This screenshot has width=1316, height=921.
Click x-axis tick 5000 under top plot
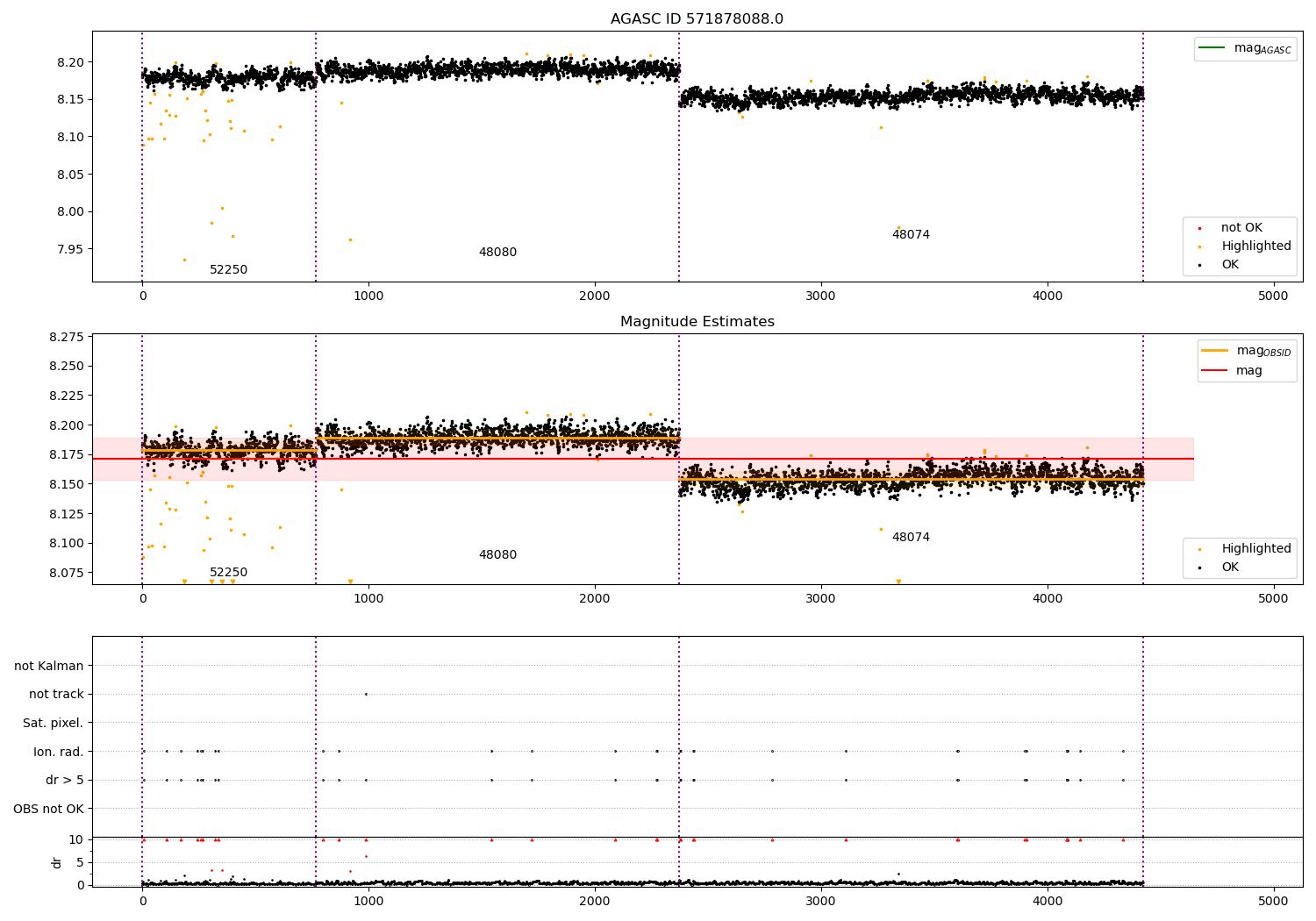pyautogui.click(x=1274, y=296)
